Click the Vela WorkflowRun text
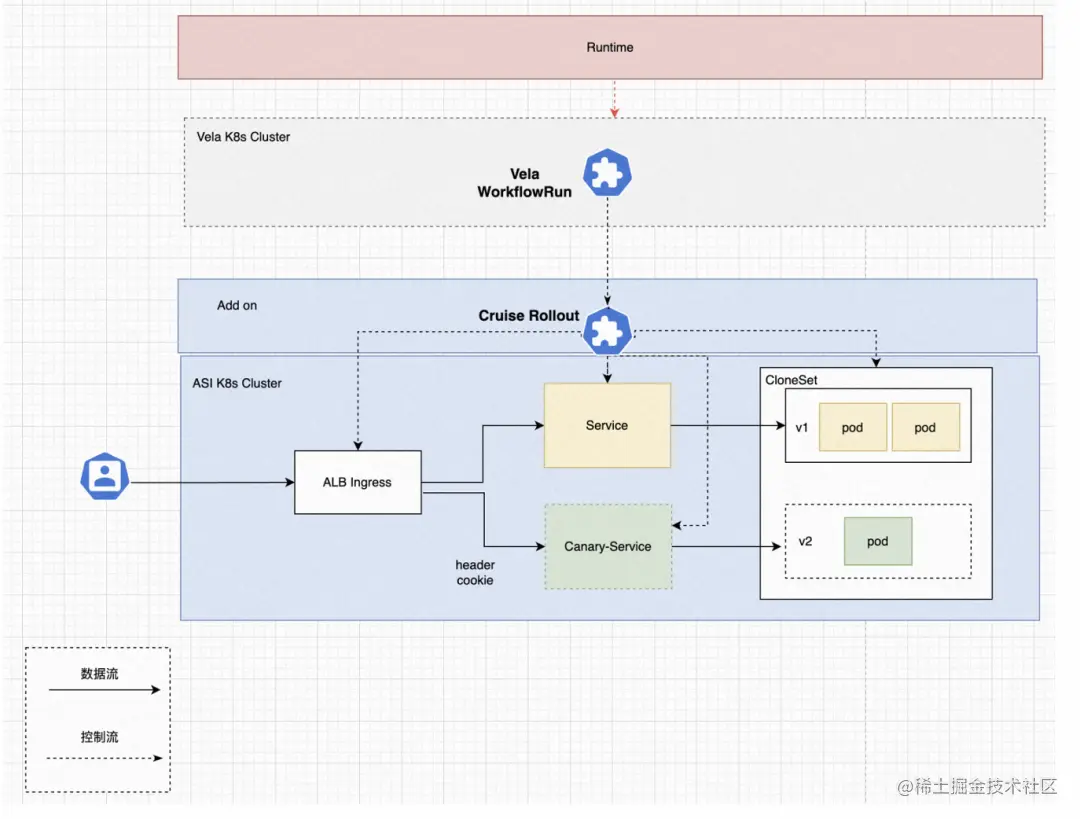The height and width of the screenshot is (819, 1080). tap(525, 183)
